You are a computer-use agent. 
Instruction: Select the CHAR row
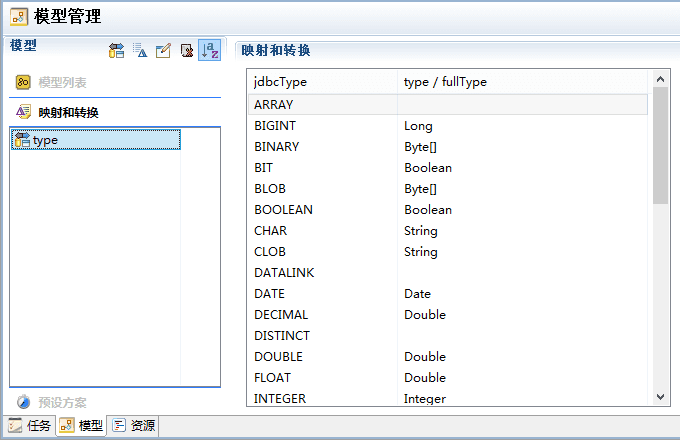[448, 231]
